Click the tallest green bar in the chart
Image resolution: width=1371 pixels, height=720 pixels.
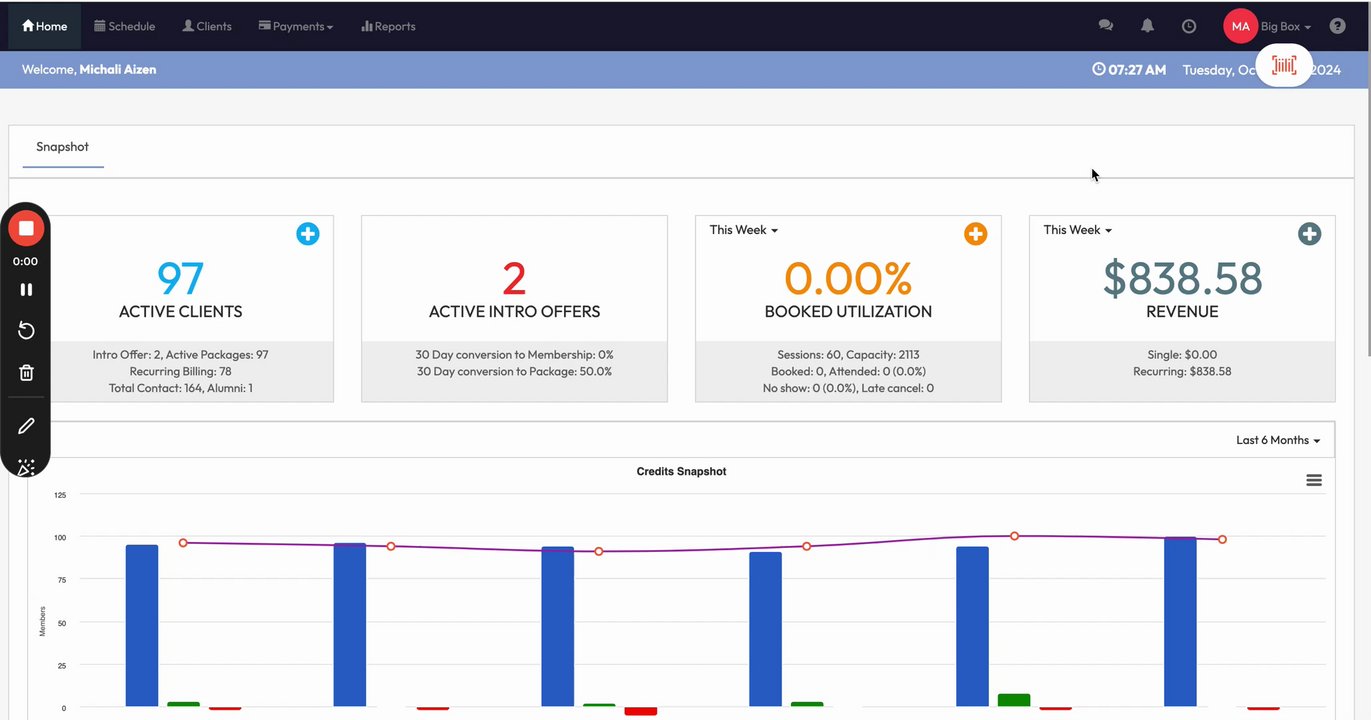coord(1014,700)
